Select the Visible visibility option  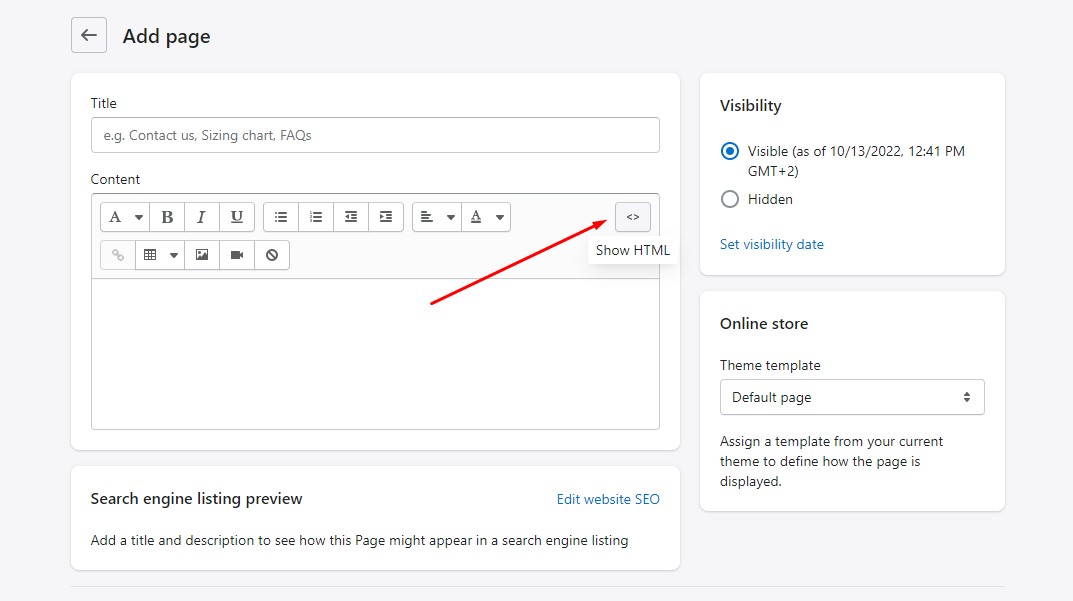click(x=729, y=151)
